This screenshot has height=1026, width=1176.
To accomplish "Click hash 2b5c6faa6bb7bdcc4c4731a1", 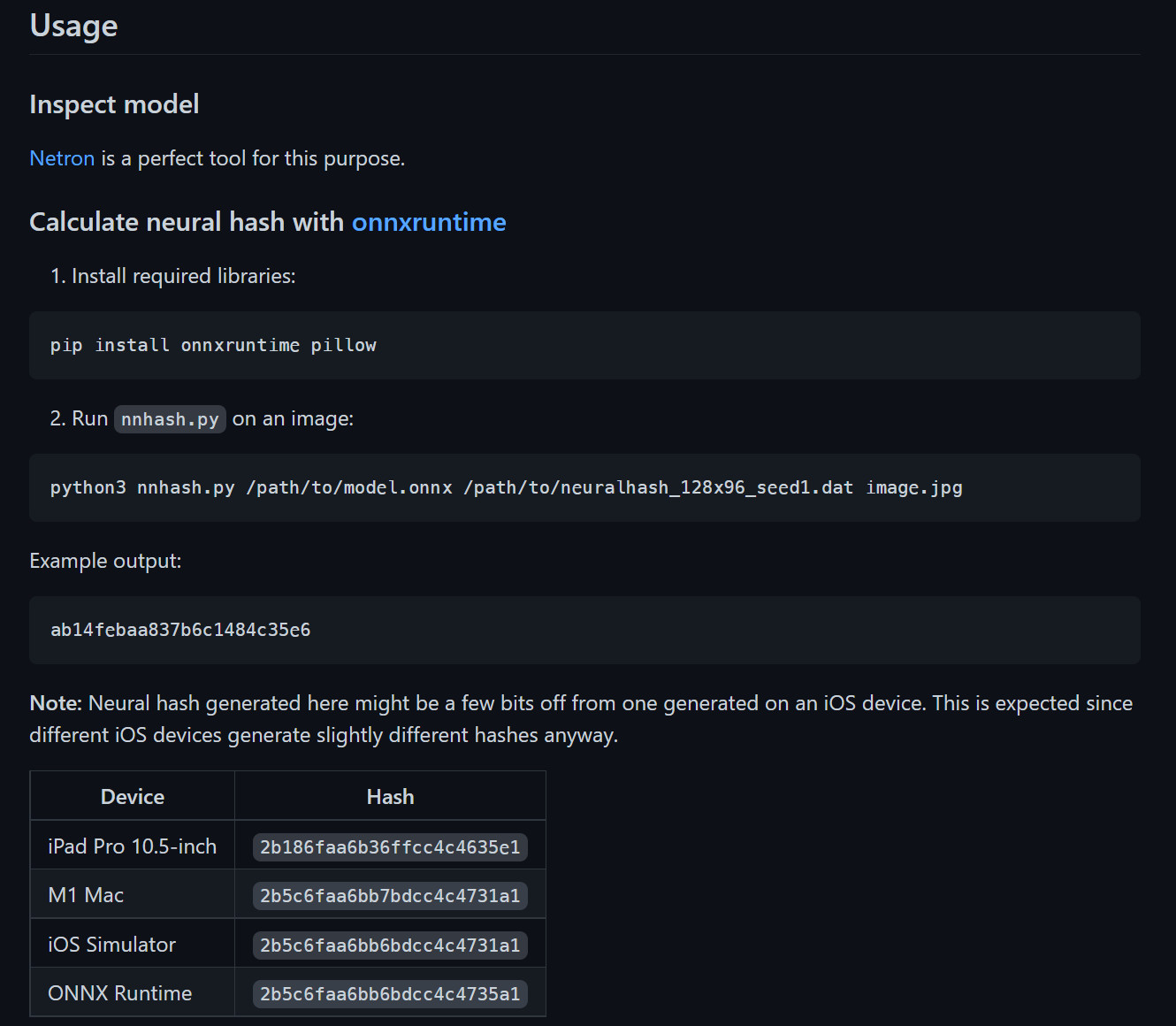I will (x=390, y=896).
